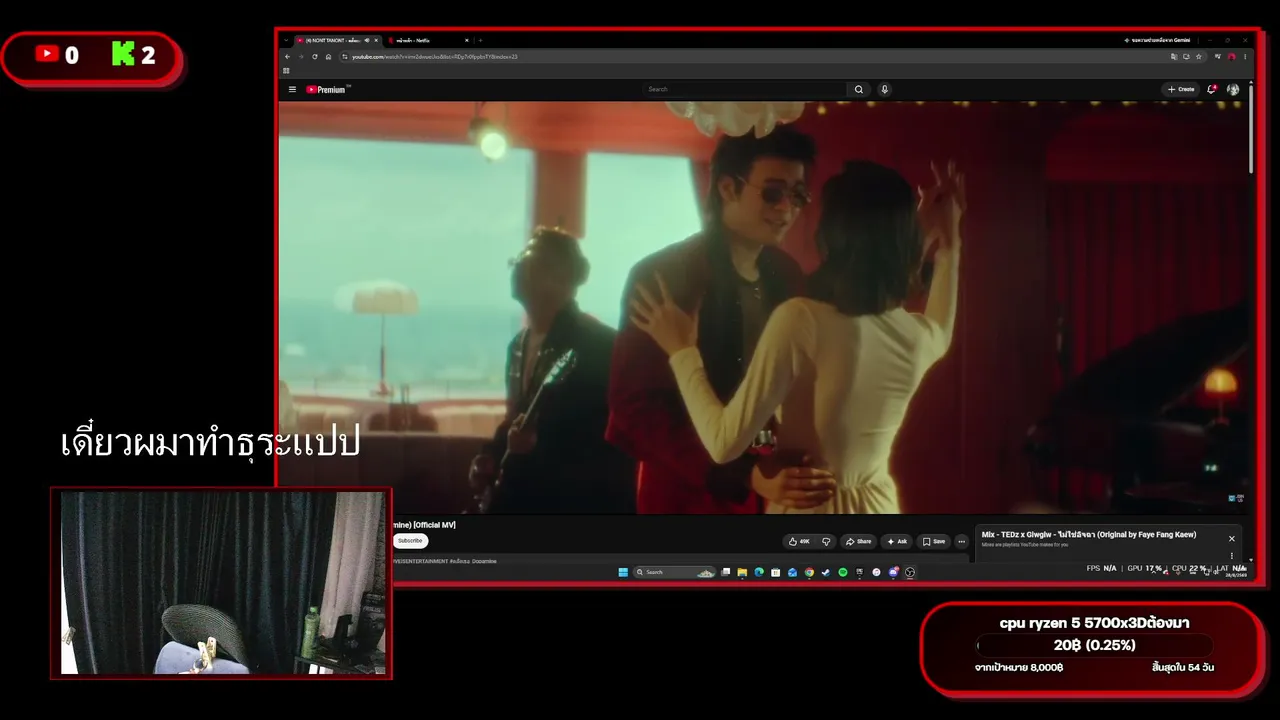Open the Chrome profile icon
This screenshot has height=720, width=1280.
pyautogui.click(x=1232, y=57)
